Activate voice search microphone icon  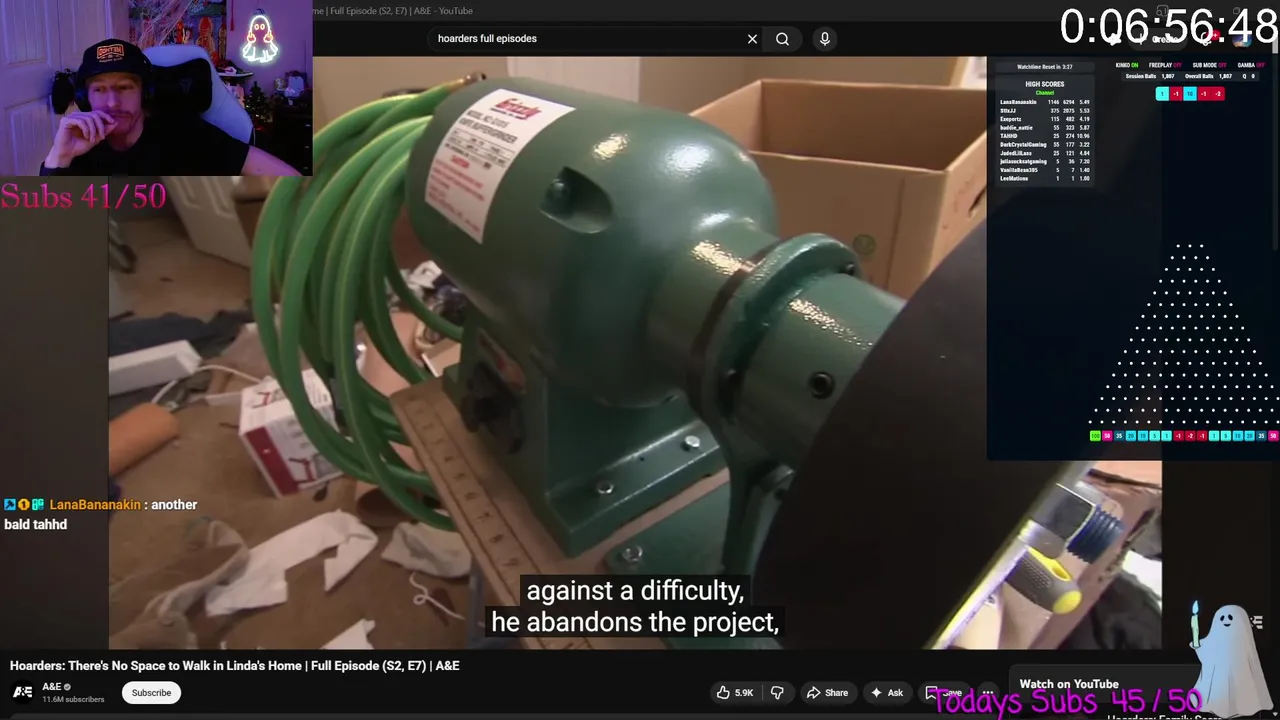pos(824,39)
